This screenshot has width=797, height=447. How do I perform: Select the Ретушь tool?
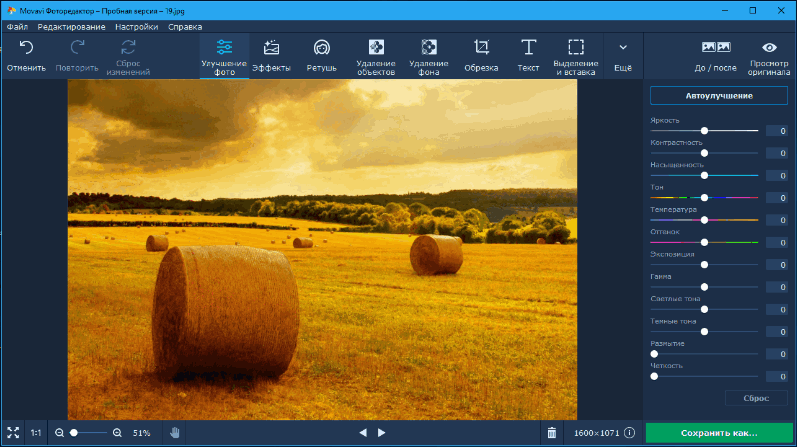(322, 56)
